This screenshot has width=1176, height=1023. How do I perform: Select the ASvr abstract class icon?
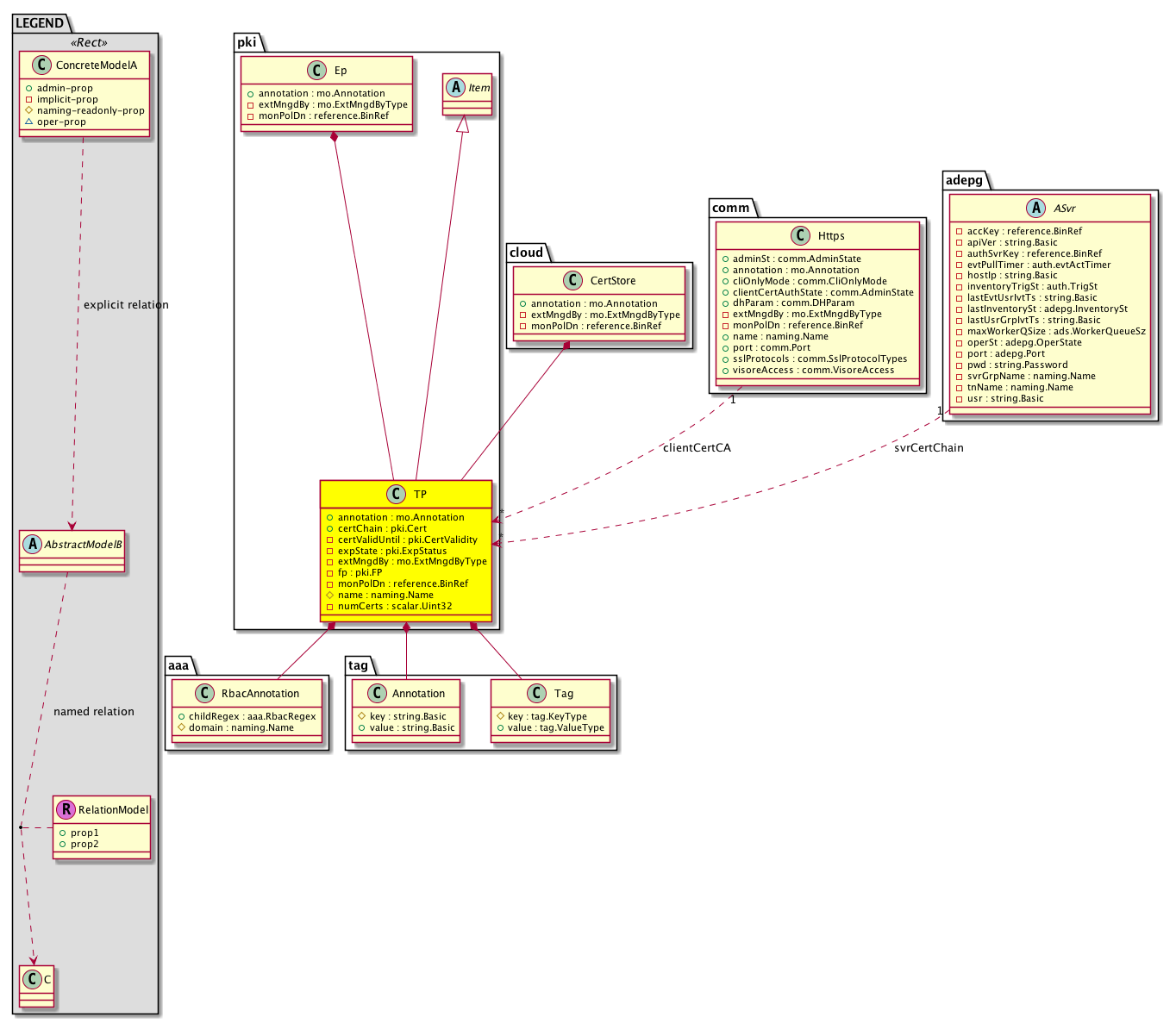tap(1033, 209)
